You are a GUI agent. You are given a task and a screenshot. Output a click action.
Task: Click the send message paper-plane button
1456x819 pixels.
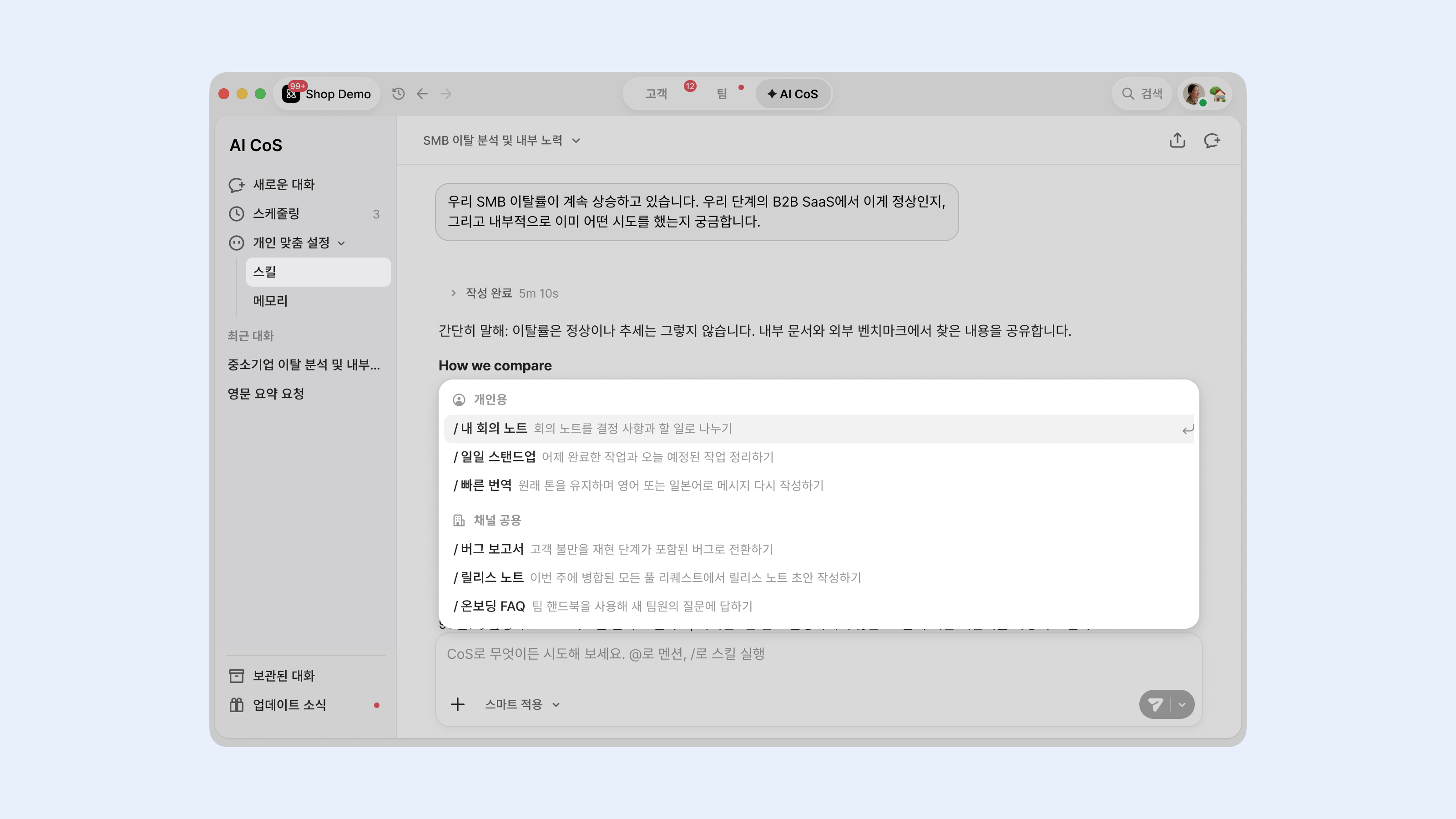1155,704
